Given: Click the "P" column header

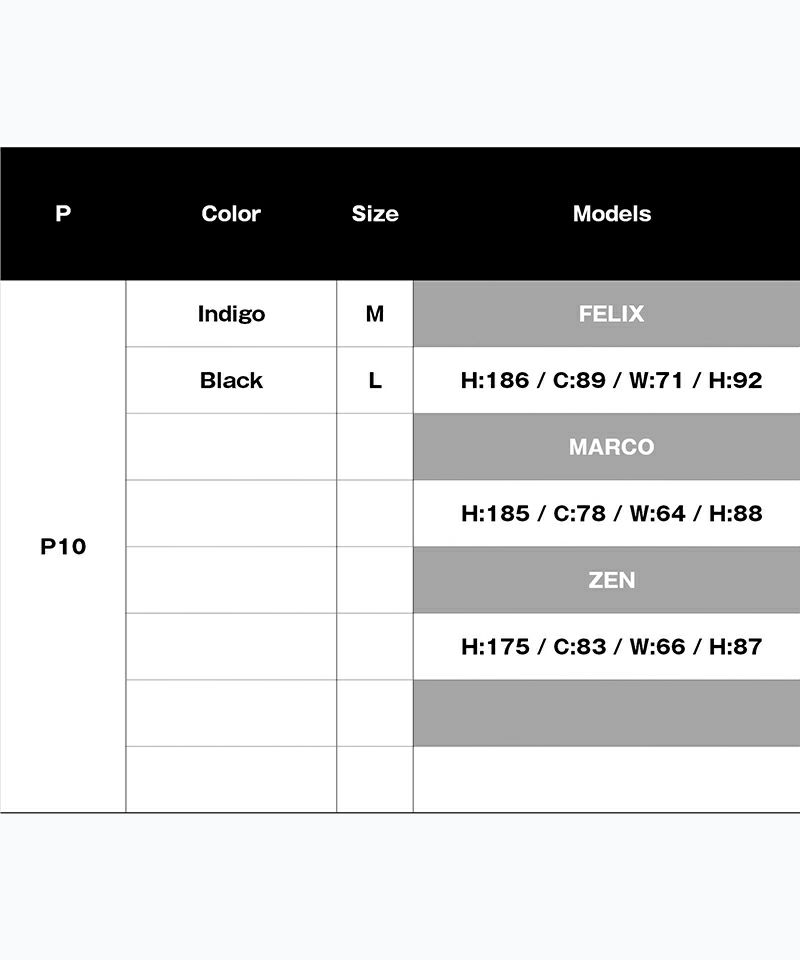Looking at the screenshot, I should (x=63, y=214).
